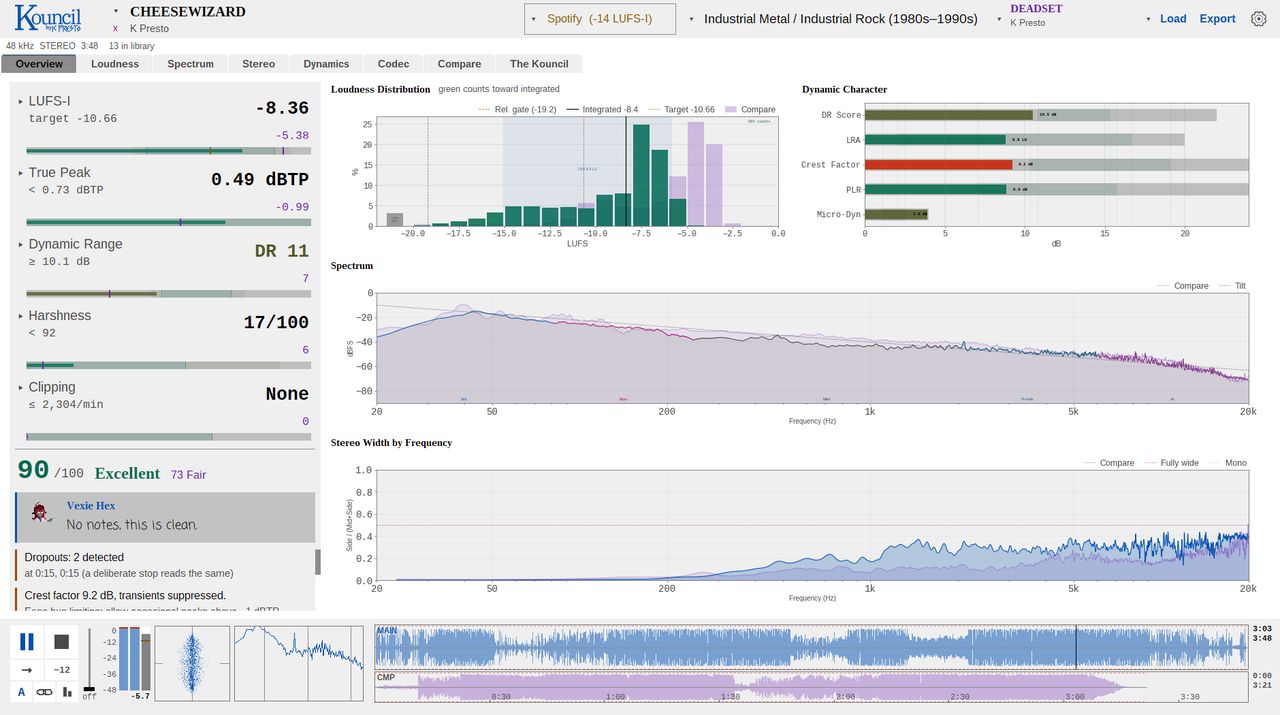The image size is (1280, 715).
Task: Open The Kouncil tab
Action: coord(539,64)
